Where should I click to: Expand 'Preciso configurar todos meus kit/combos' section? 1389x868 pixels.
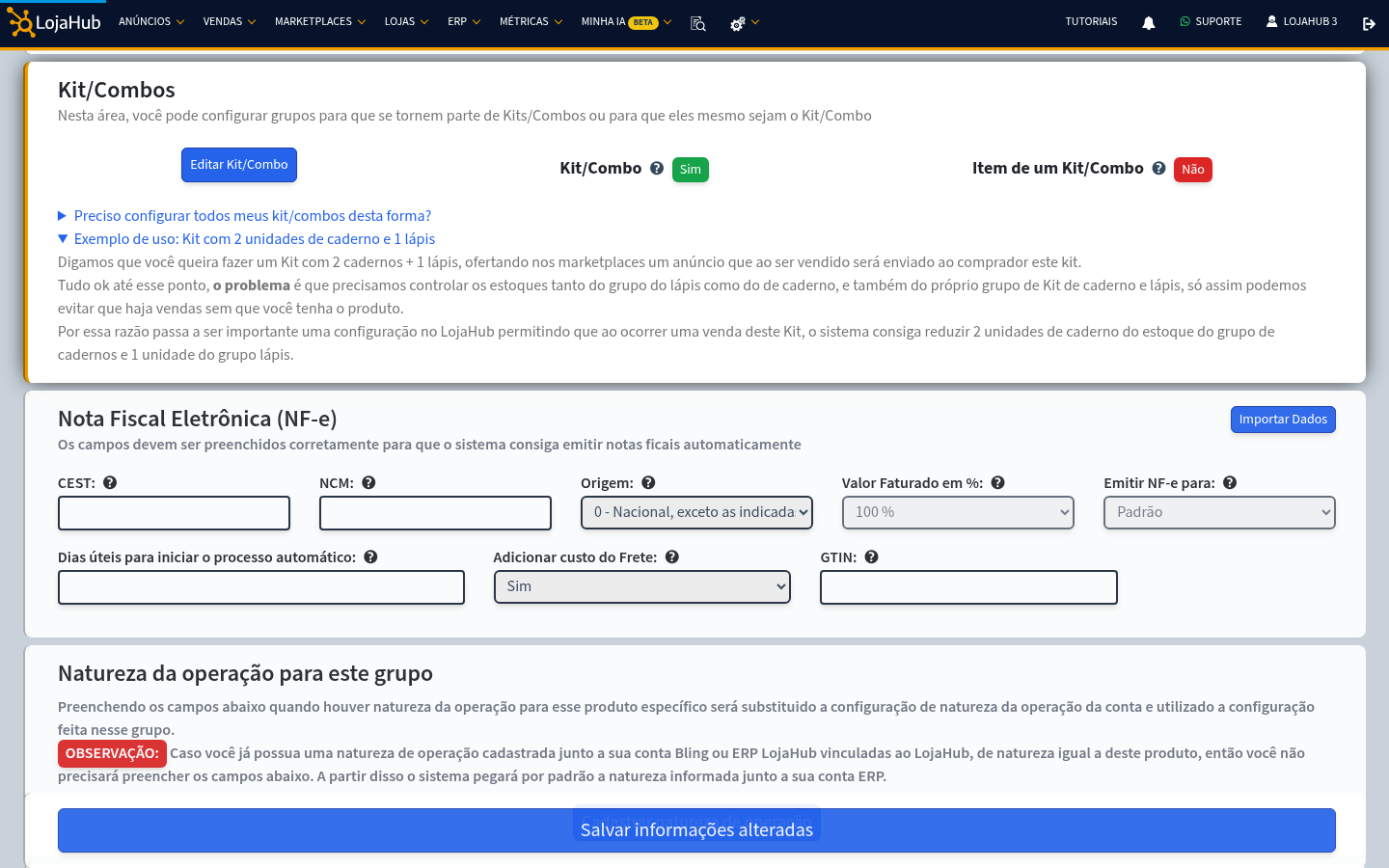click(x=244, y=216)
